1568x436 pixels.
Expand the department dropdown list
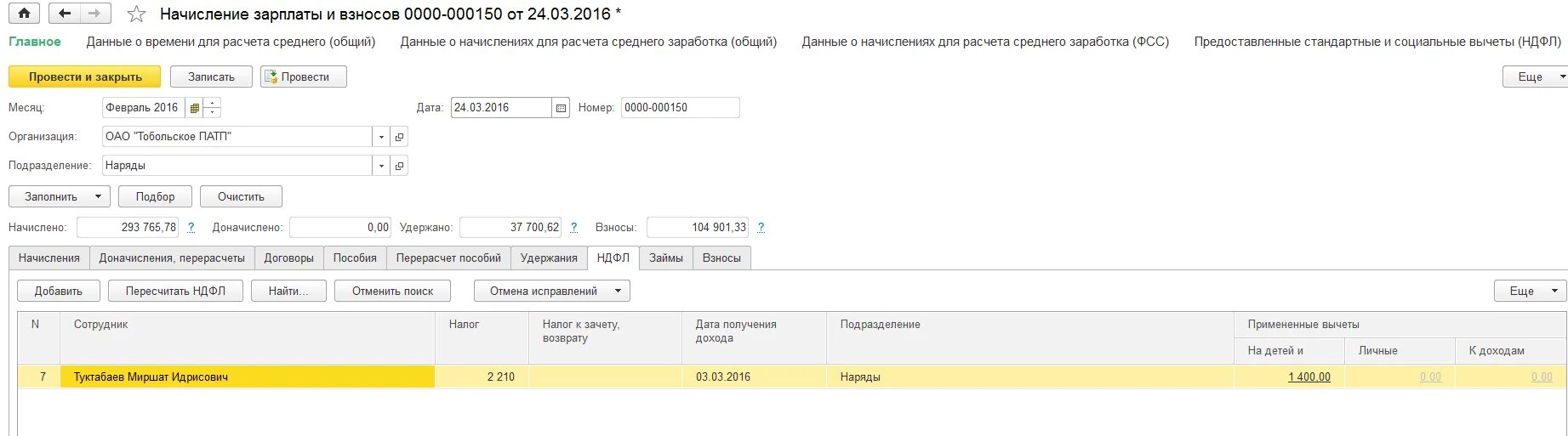[x=381, y=166]
